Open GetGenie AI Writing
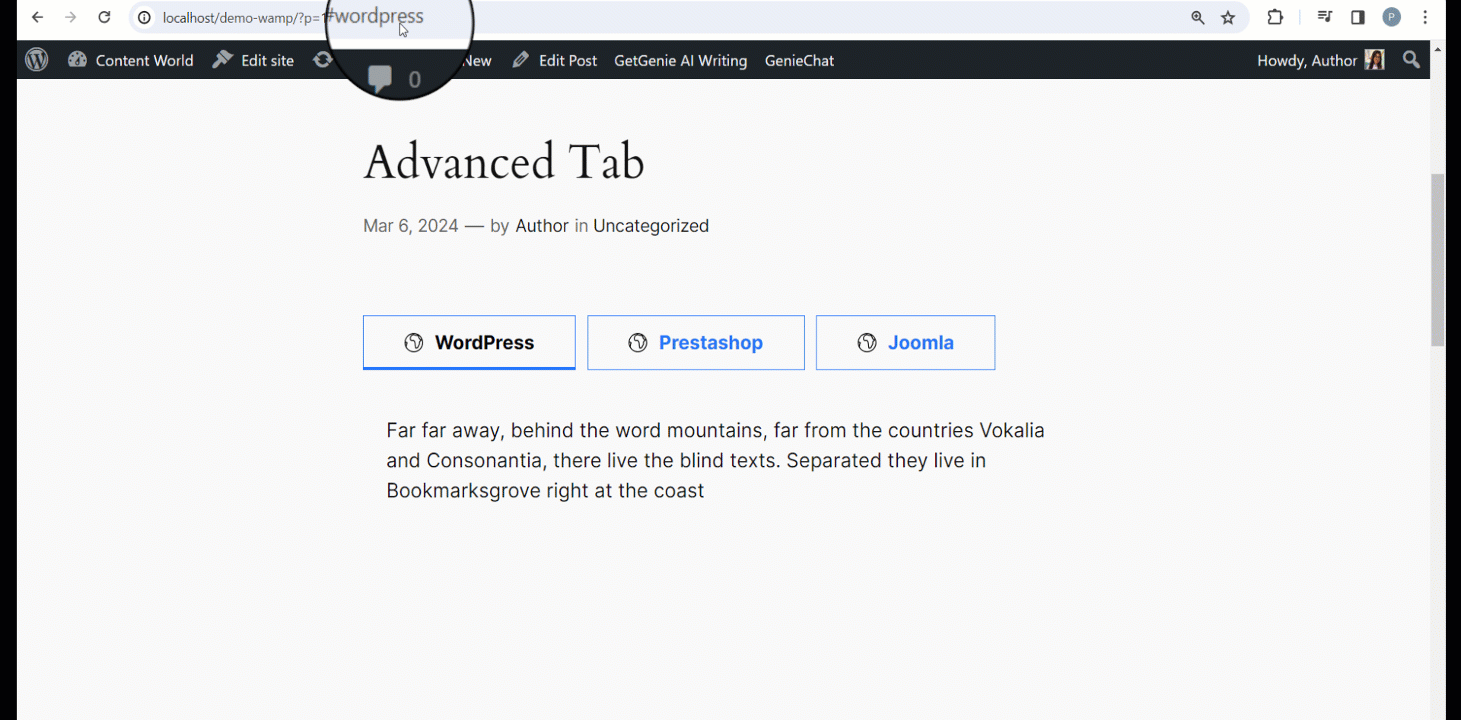1461x720 pixels. tap(680, 60)
